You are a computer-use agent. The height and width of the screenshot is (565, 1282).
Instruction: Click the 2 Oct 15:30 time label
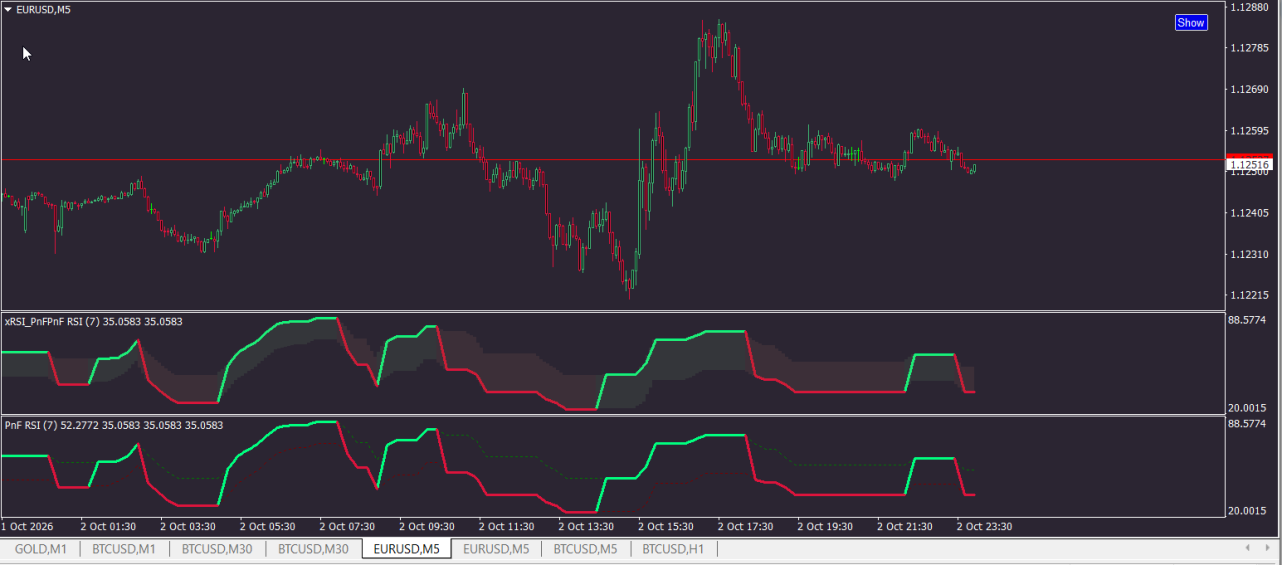pos(666,526)
